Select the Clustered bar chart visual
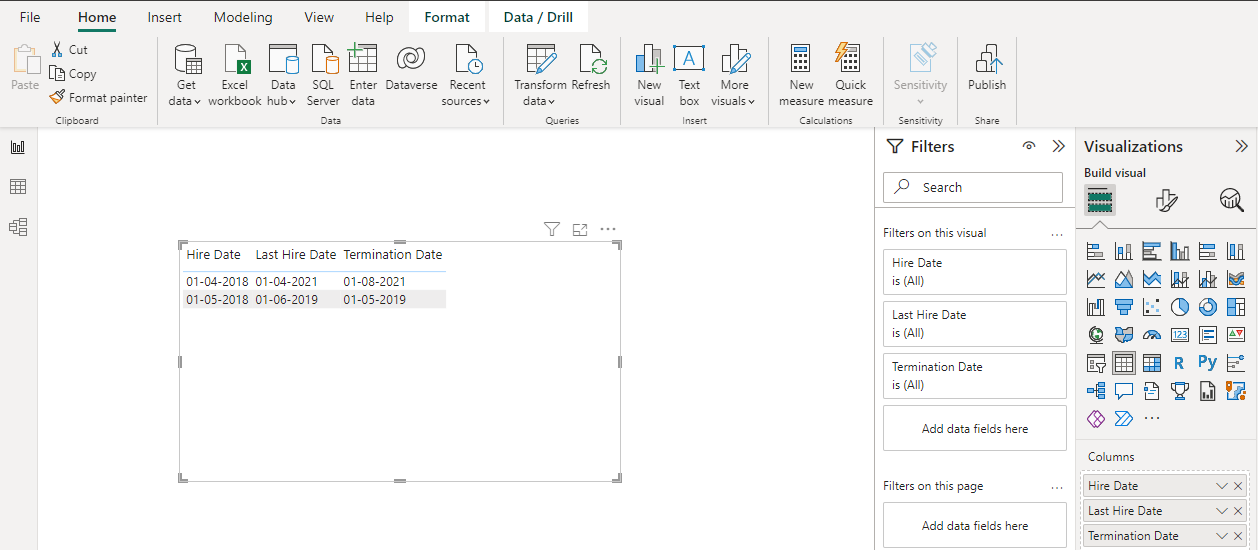The height and width of the screenshot is (550, 1258). (1151, 251)
